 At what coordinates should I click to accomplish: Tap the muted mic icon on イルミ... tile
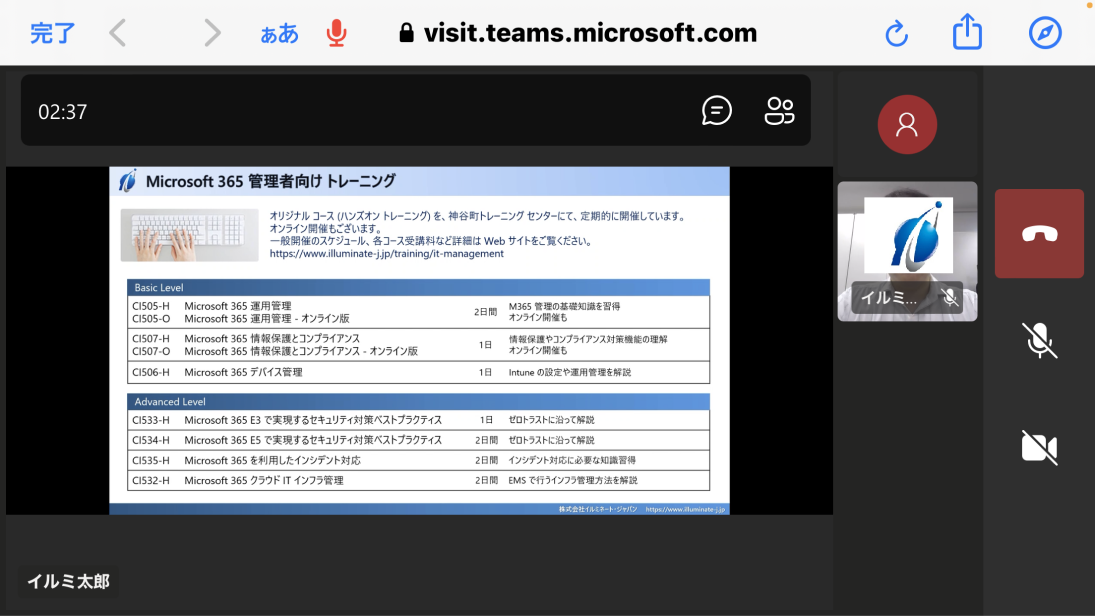coord(949,298)
